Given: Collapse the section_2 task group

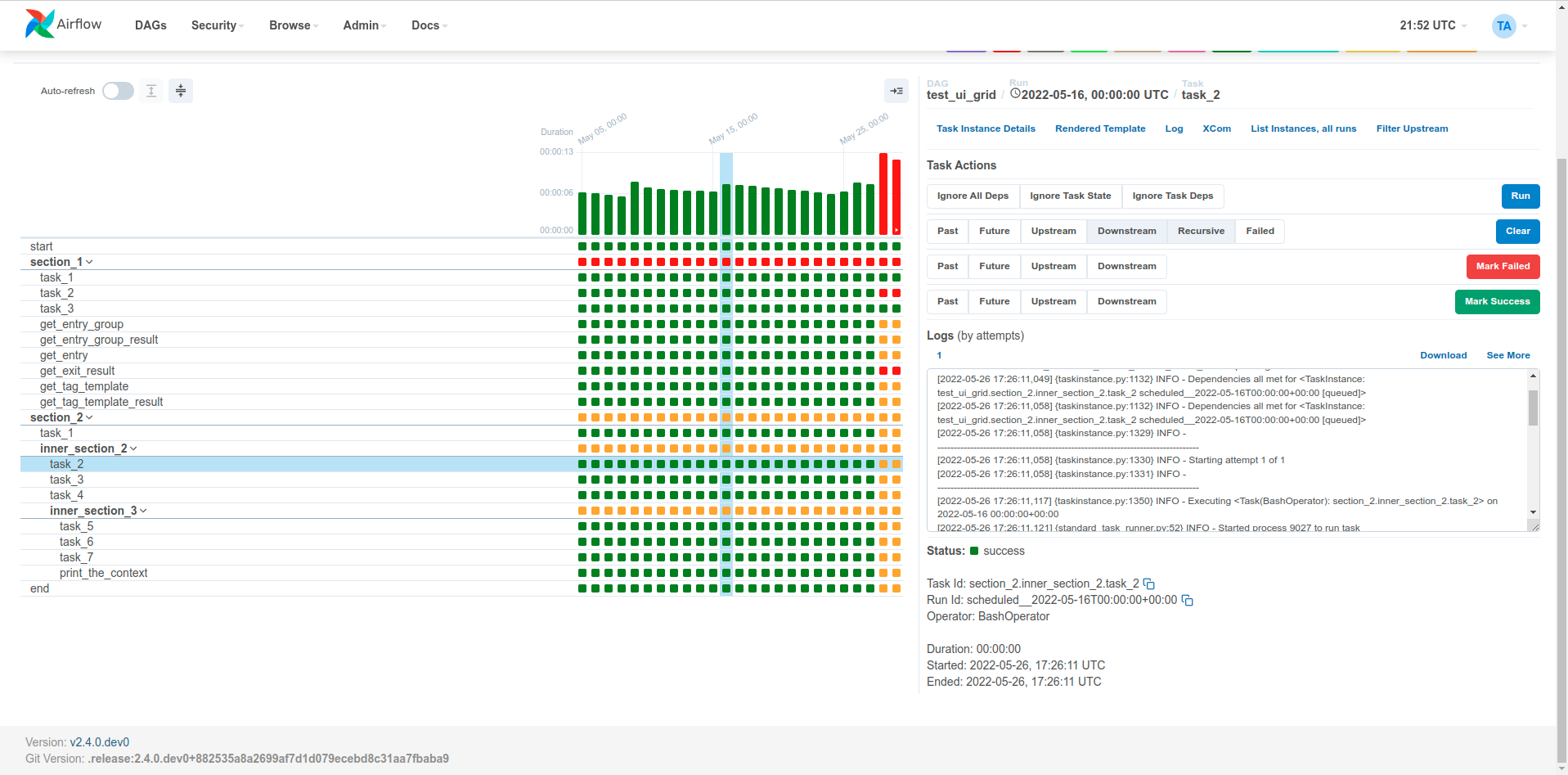Looking at the screenshot, I should pos(61,417).
